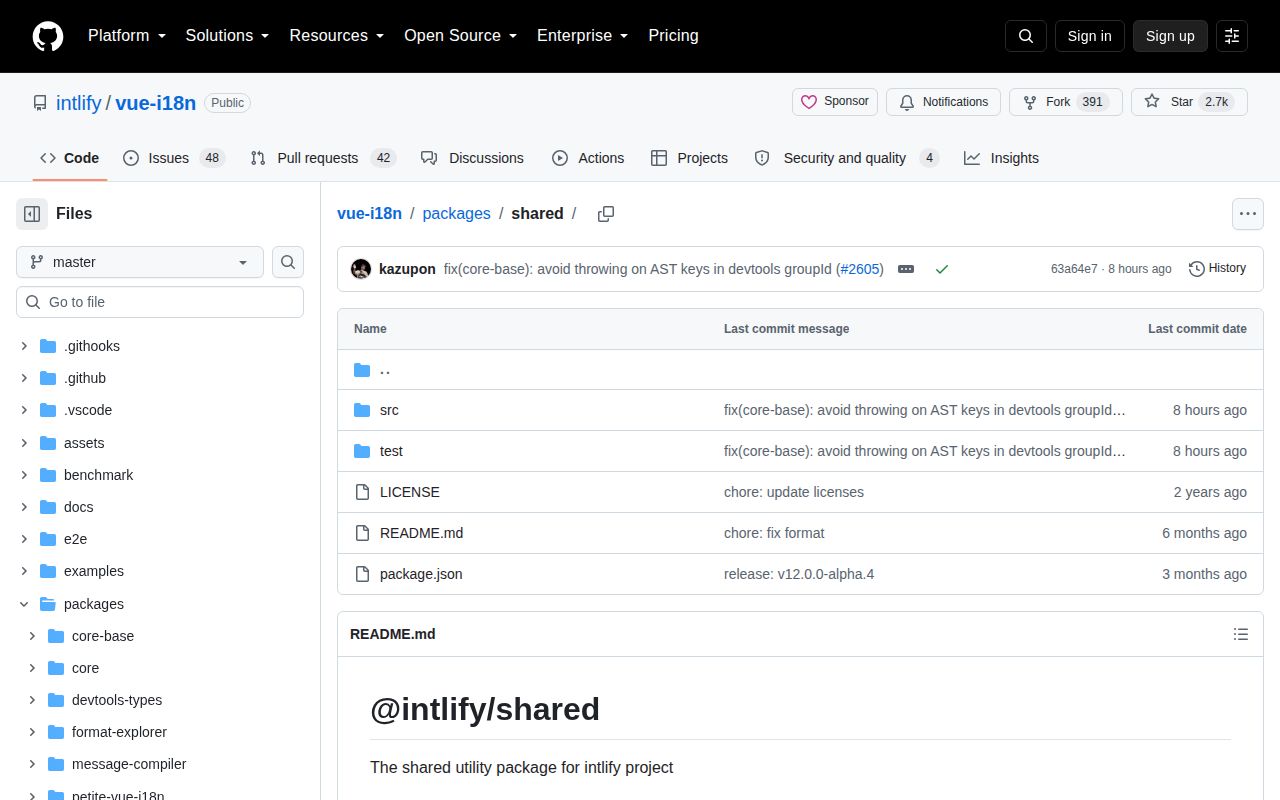Expand the devtools-types folder chevron
Image resolution: width=1280 pixels, height=800 pixels.
[x=32, y=700]
